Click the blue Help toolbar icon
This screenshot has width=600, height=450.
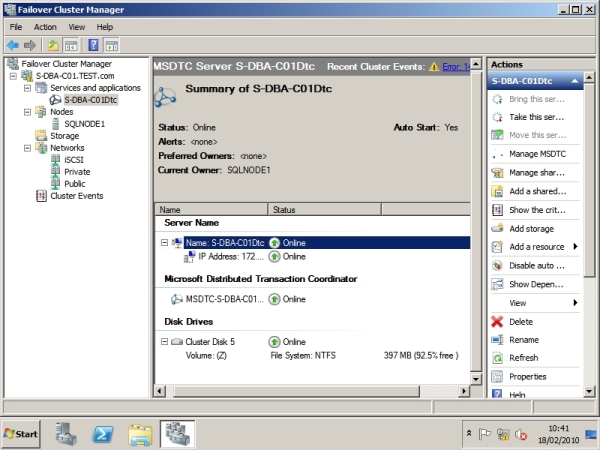[x=93, y=45]
